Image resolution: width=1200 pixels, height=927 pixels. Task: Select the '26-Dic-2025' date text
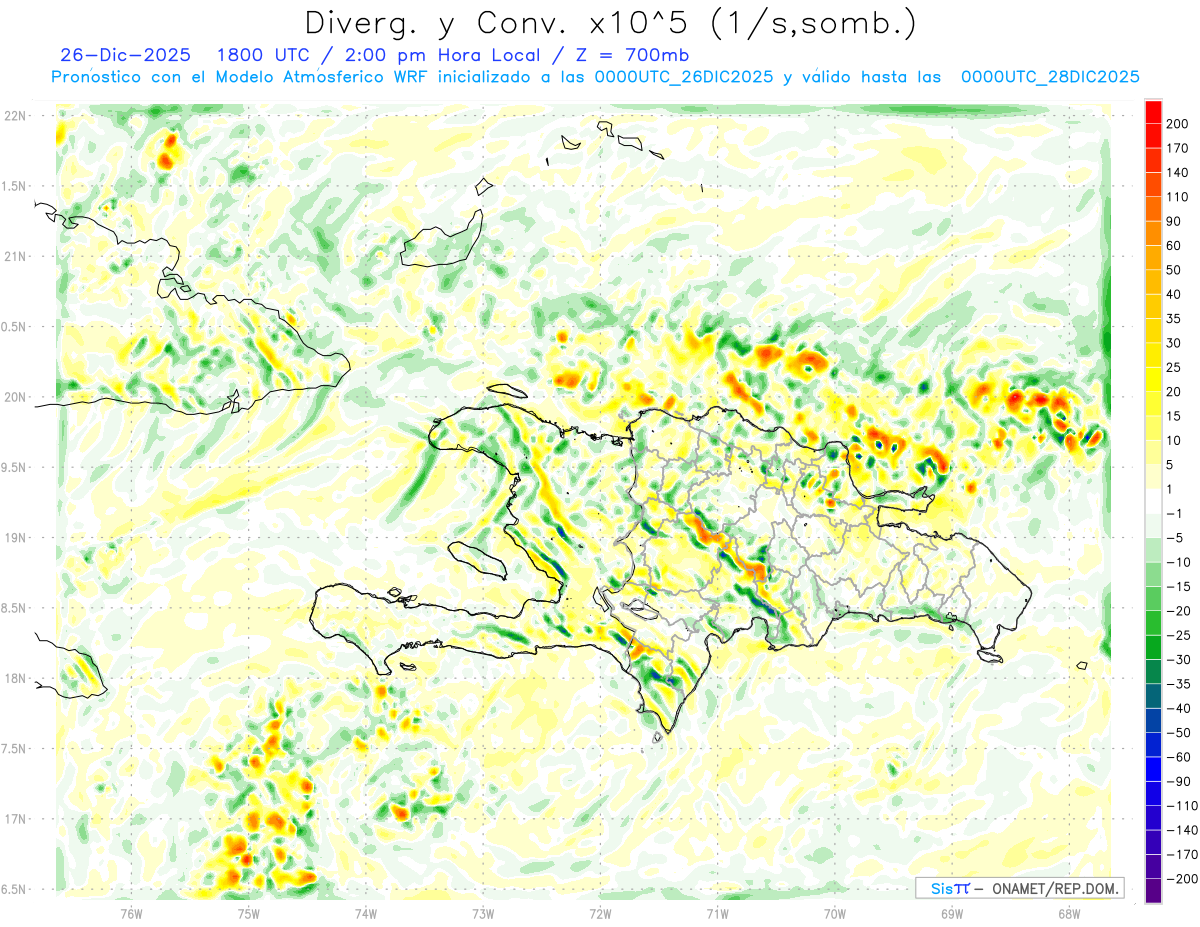click(125, 55)
